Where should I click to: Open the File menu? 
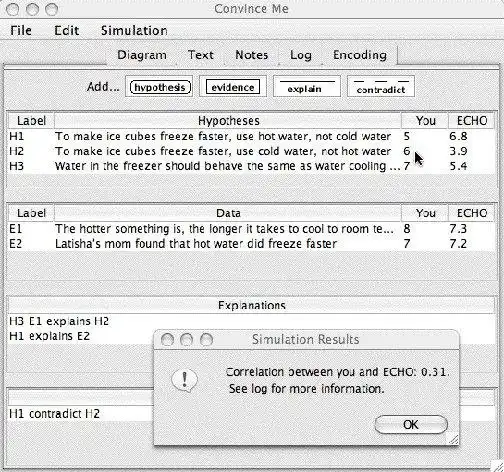21,31
